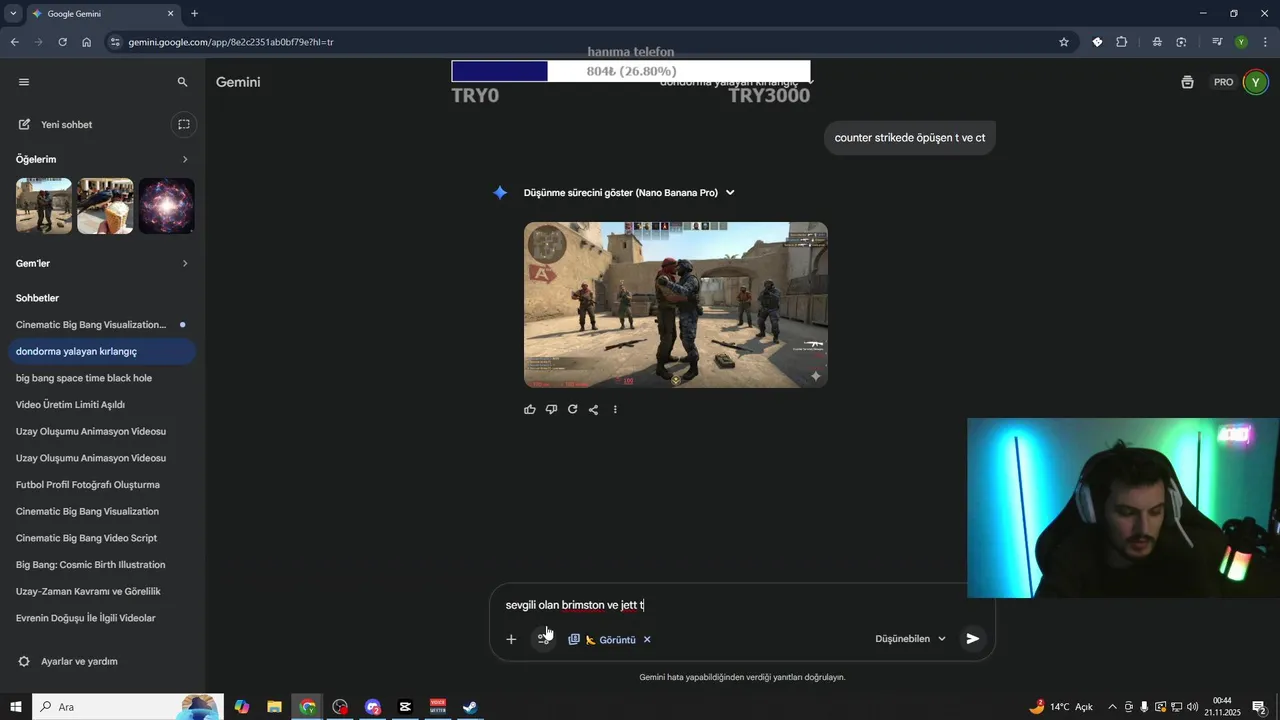This screenshot has height=720, width=1280.
Task: Click the Gemini sparkle icon beside response
Action: point(500,193)
